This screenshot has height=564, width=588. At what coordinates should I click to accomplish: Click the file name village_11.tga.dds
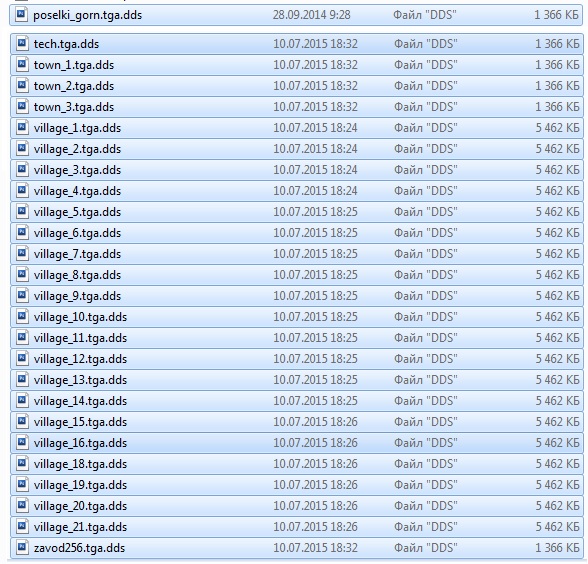[x=80, y=338]
